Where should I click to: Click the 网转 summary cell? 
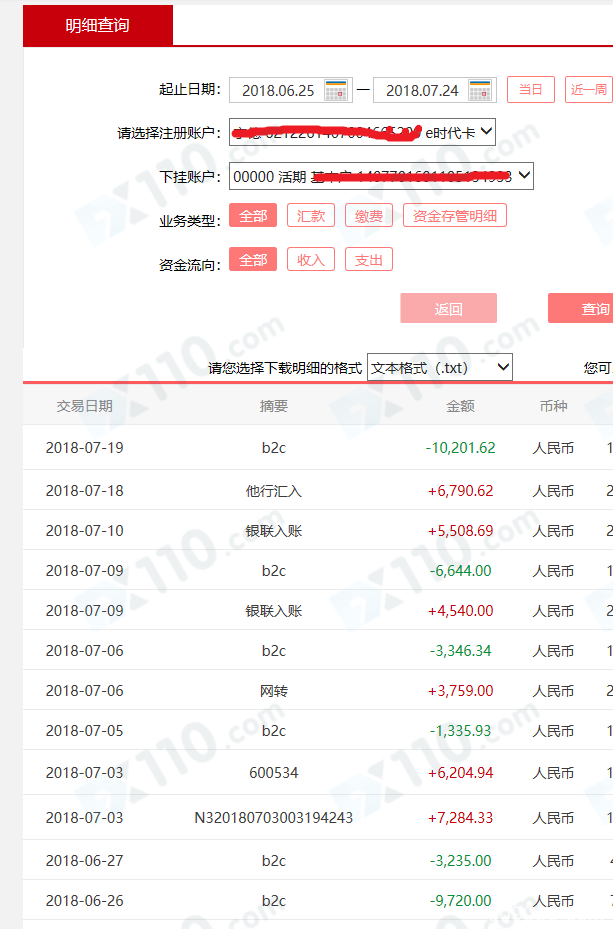tap(274, 691)
